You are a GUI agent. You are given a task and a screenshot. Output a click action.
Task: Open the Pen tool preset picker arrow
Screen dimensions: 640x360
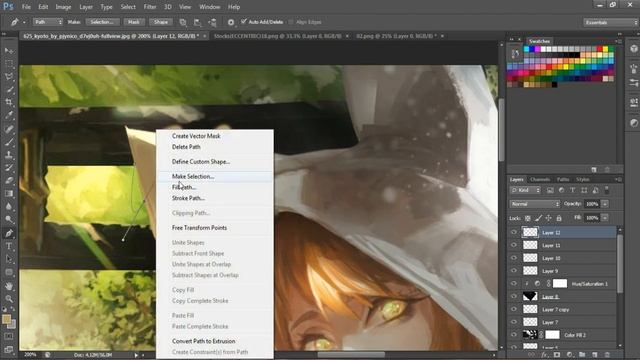tap(24, 22)
